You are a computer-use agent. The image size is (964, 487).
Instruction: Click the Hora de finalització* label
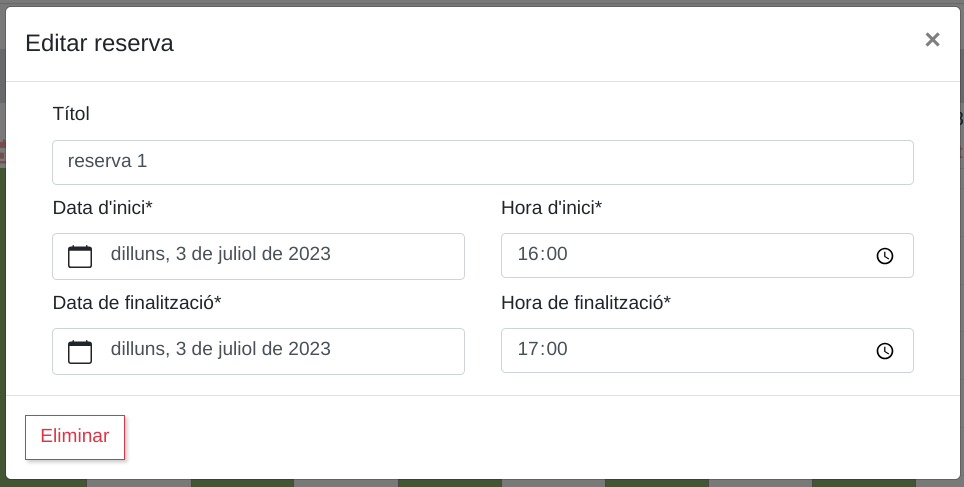tap(585, 303)
